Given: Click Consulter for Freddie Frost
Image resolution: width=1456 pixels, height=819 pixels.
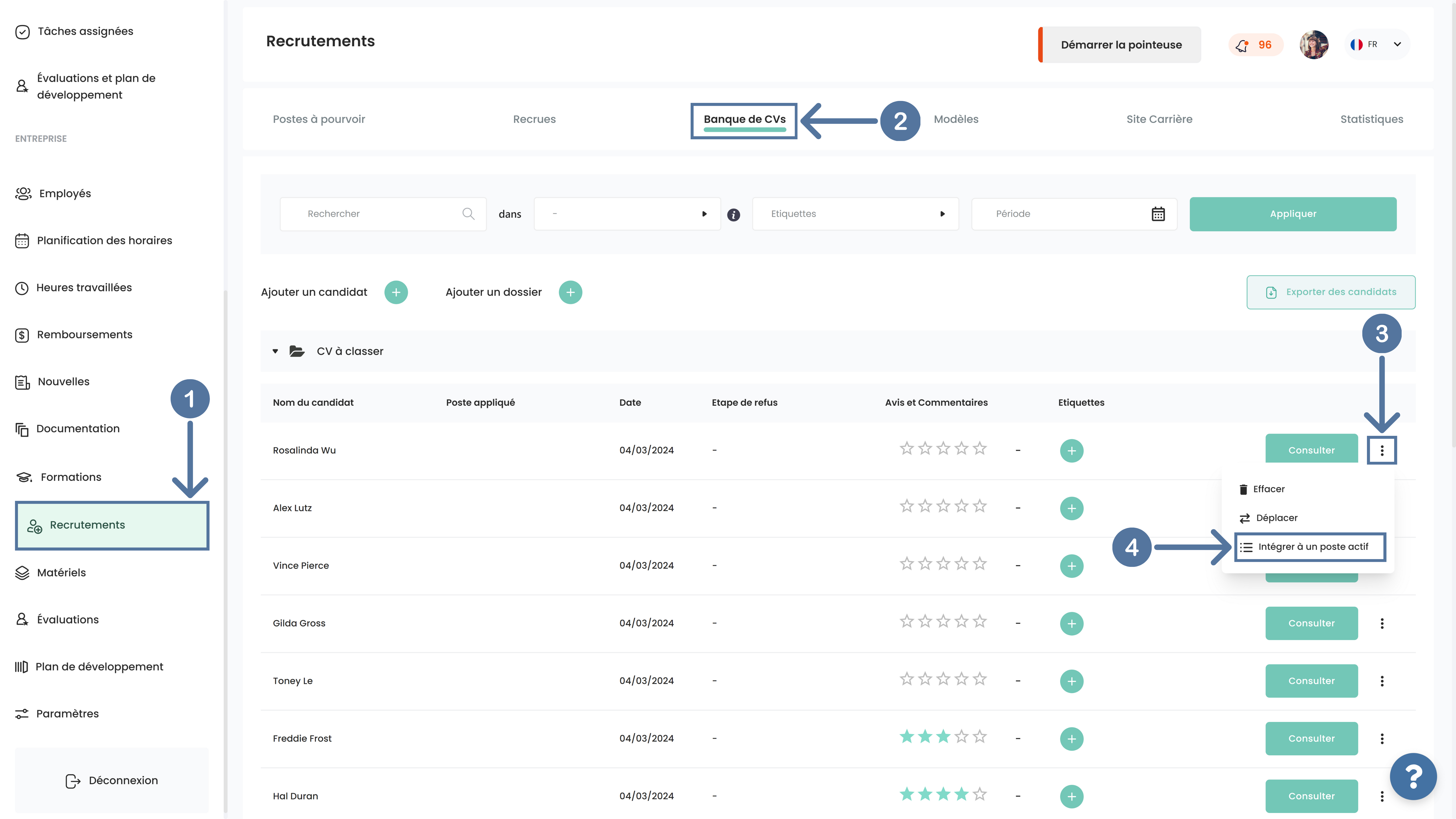Looking at the screenshot, I should click(1311, 739).
